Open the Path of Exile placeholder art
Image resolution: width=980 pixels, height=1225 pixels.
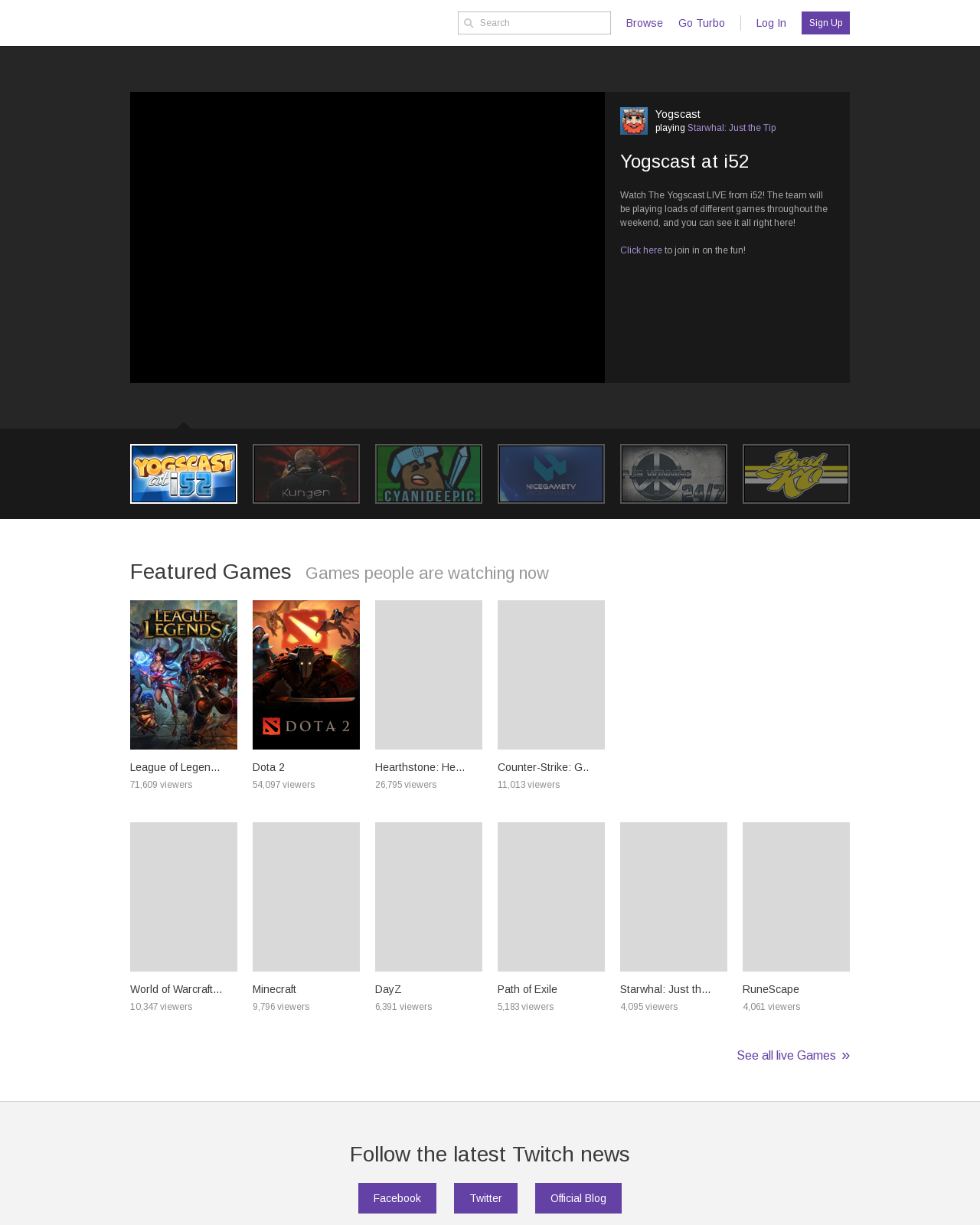coord(551,897)
